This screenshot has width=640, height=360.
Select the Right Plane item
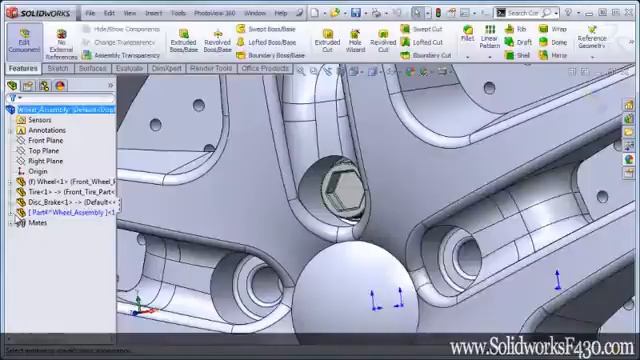click(x=40, y=161)
